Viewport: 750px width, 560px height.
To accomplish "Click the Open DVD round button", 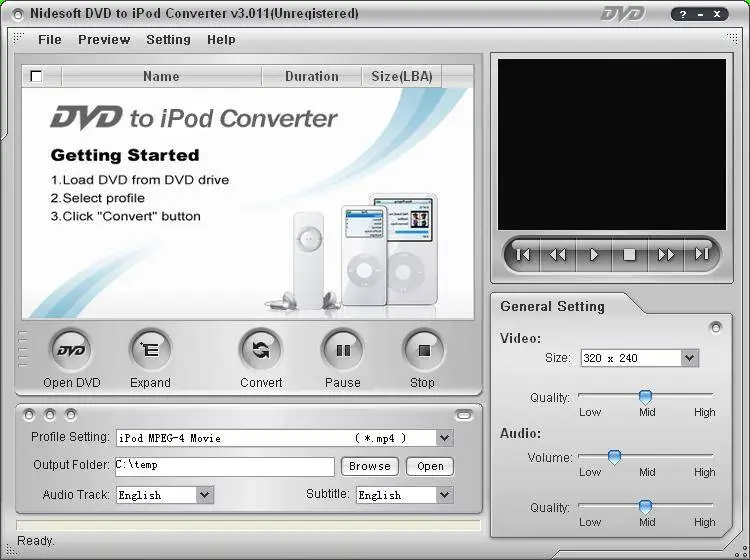I will pos(71,351).
